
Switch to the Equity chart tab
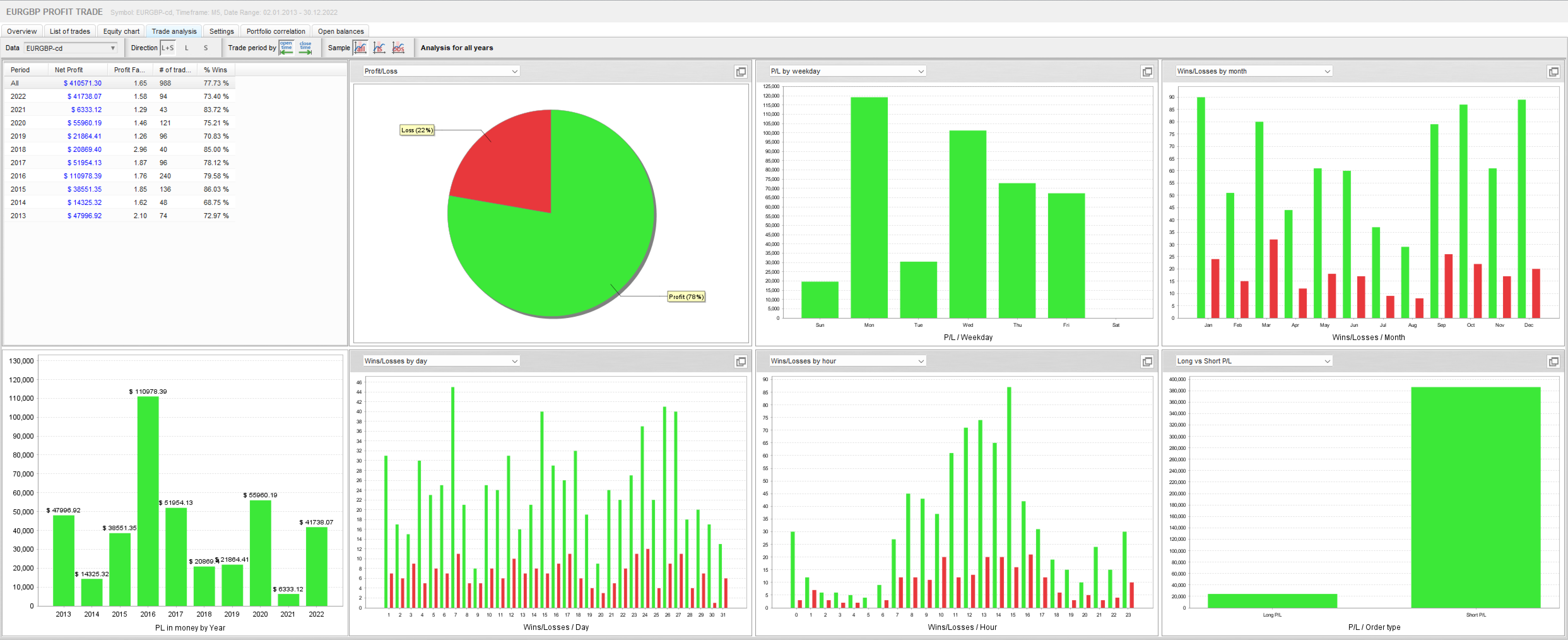[x=121, y=31]
